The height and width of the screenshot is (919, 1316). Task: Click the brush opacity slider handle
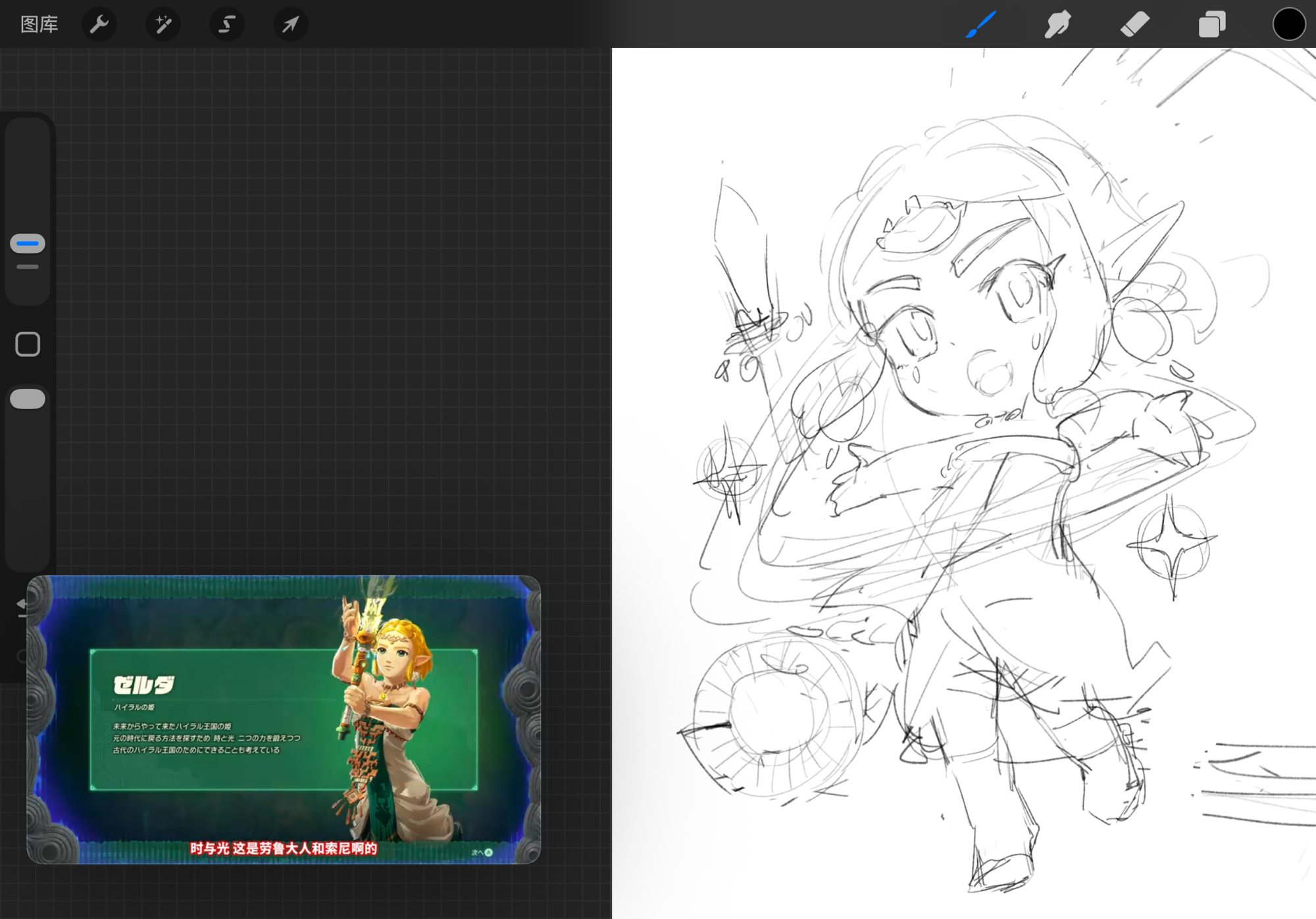(x=28, y=399)
